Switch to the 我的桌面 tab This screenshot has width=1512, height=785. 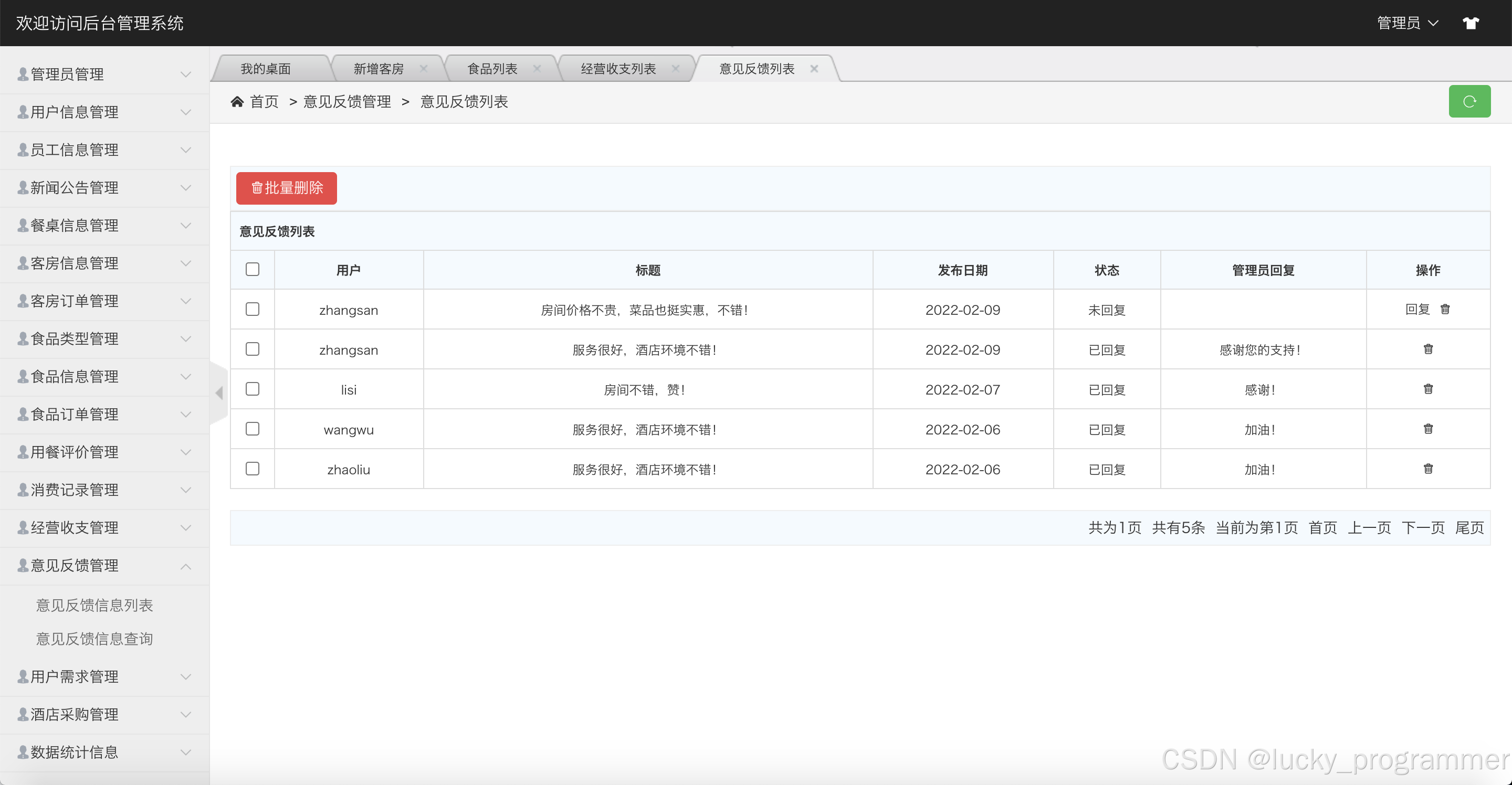(266, 69)
